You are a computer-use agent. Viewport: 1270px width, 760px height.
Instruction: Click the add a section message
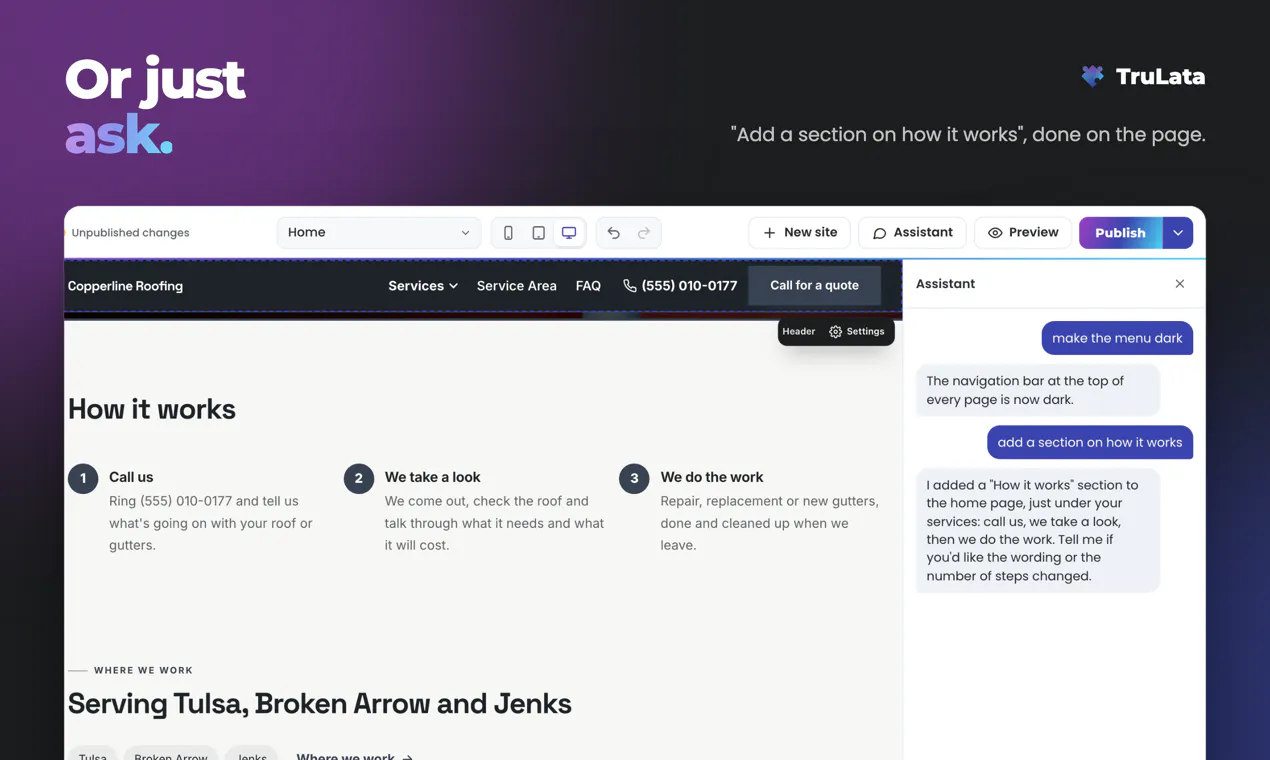(1090, 442)
